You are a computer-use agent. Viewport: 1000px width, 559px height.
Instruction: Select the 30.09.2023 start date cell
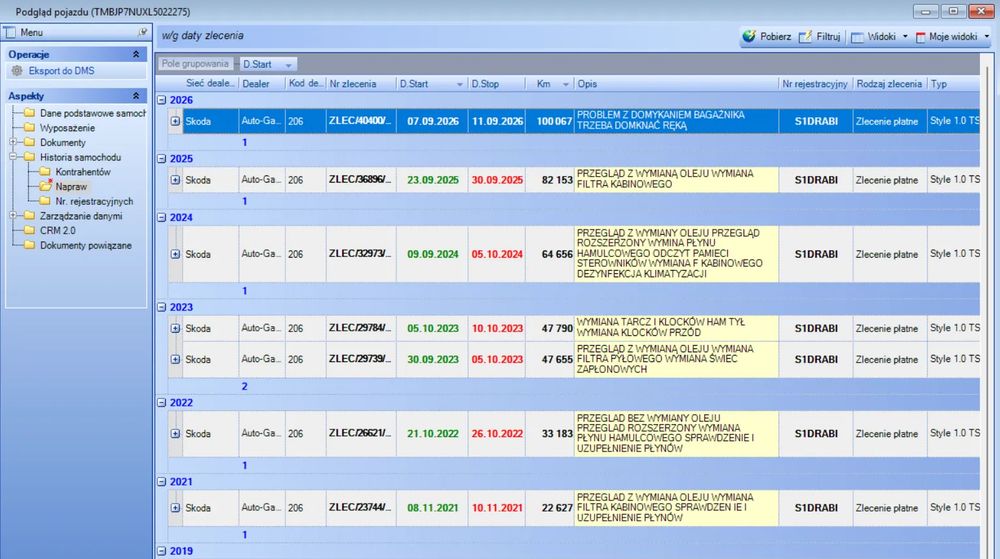tap(432, 359)
